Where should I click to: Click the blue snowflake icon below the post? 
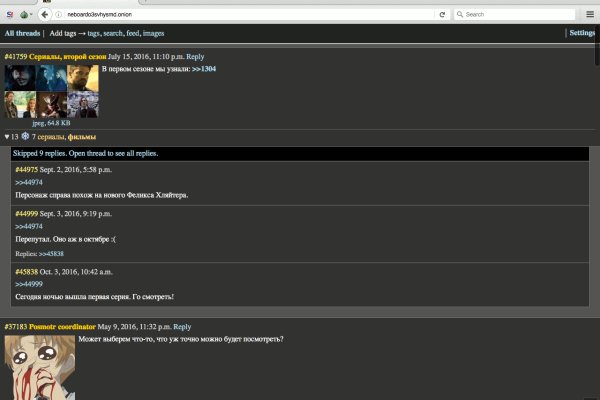25,136
